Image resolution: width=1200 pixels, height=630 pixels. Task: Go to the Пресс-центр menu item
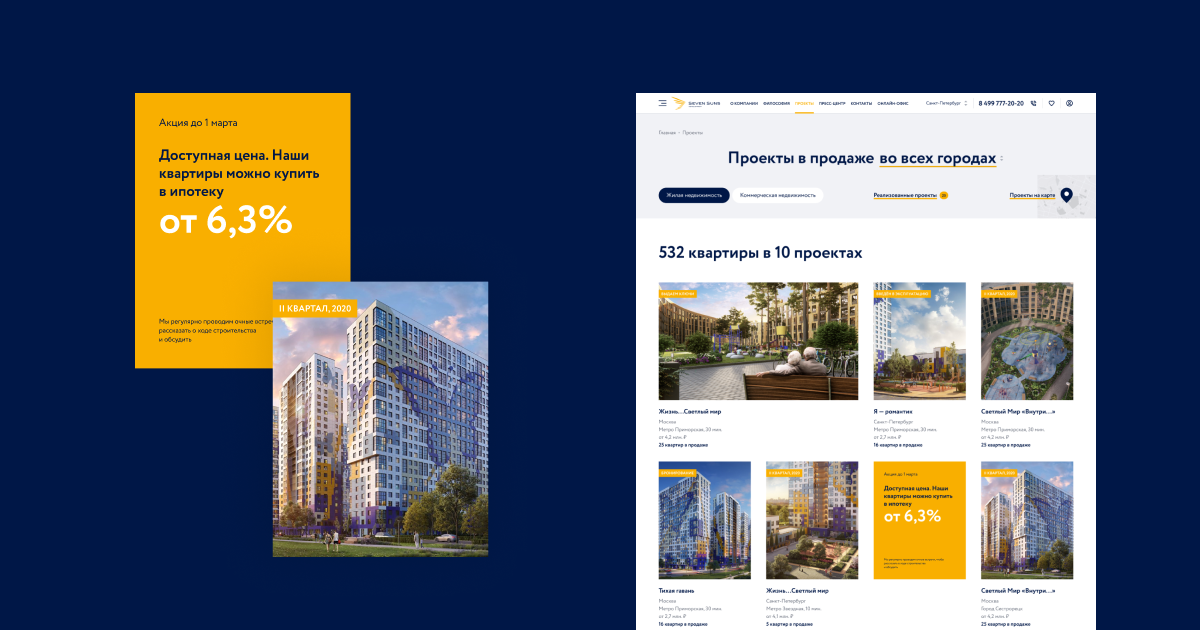[x=832, y=103]
